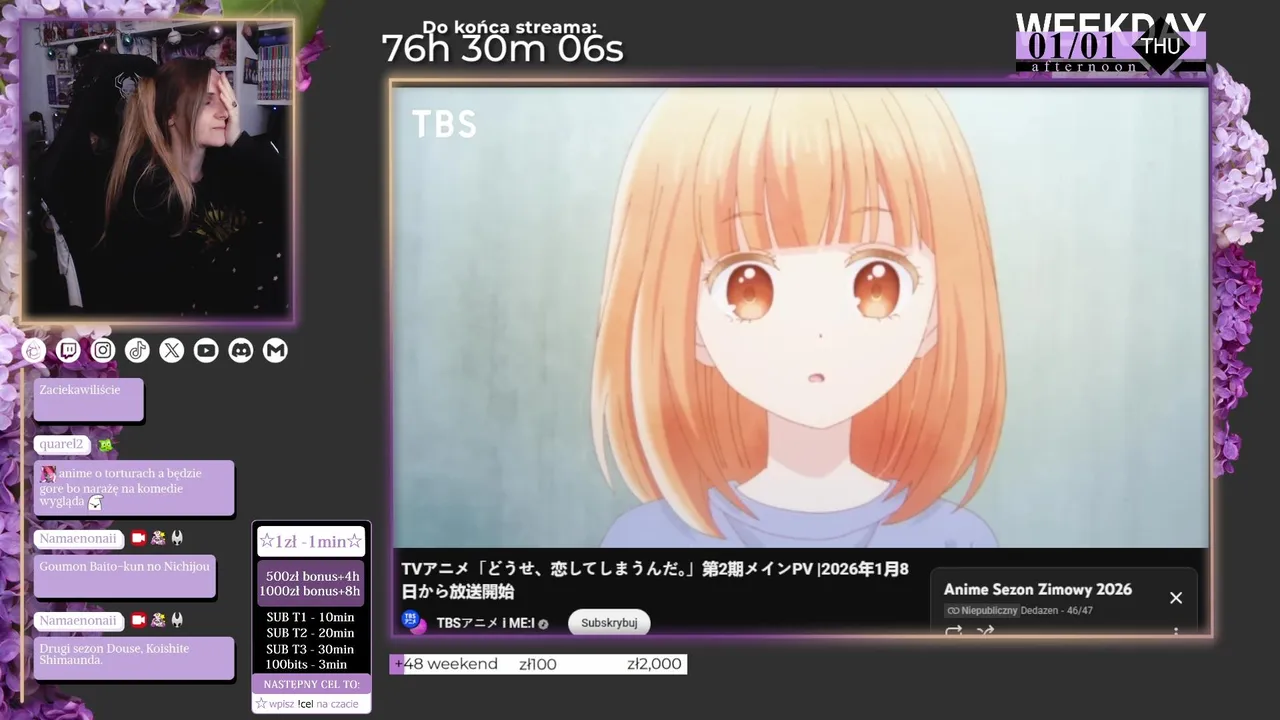
Task: Click the Goumon Baito-kun no Nichijou message
Action: click(x=125, y=576)
